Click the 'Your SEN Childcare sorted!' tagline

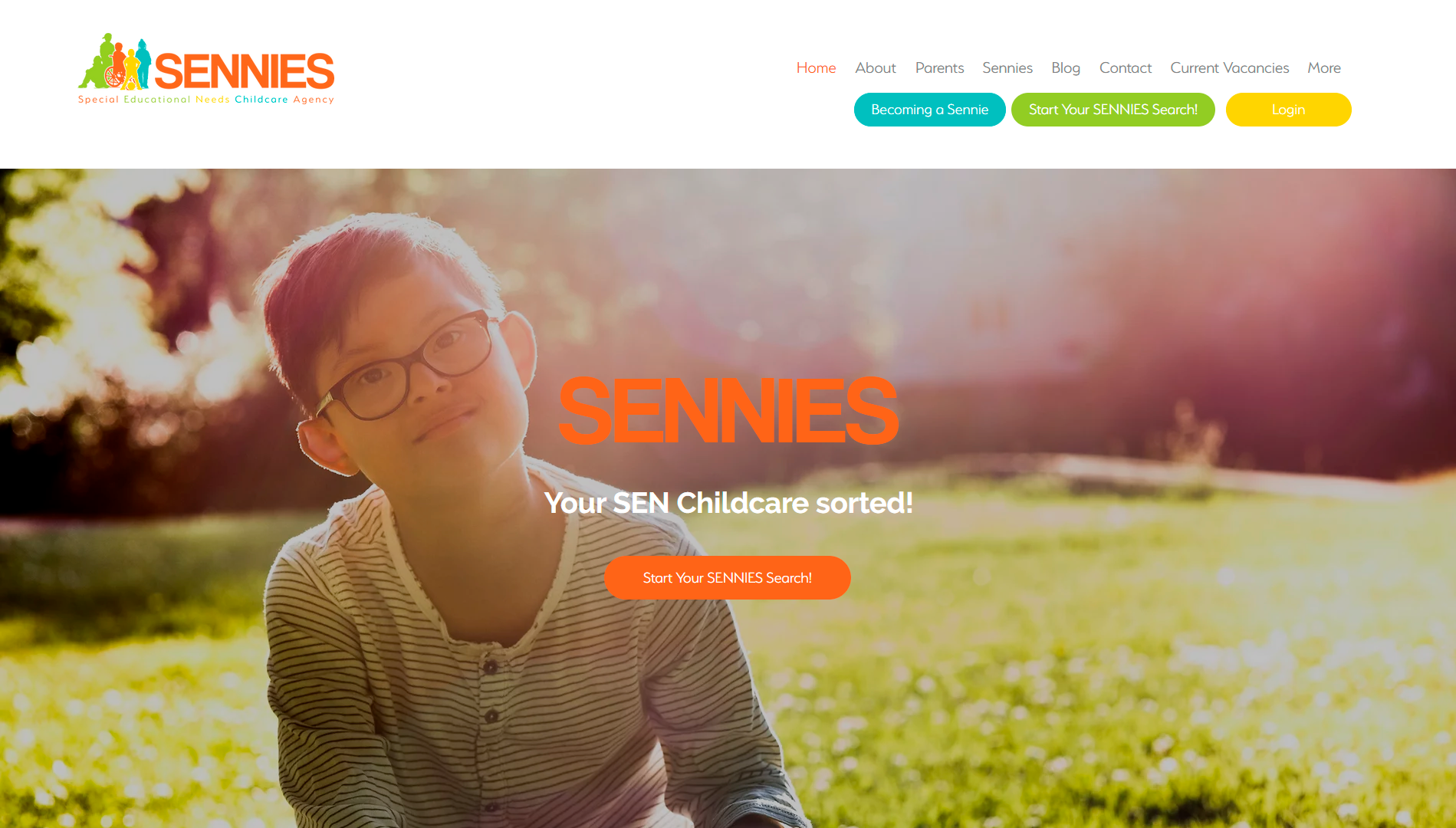[728, 503]
